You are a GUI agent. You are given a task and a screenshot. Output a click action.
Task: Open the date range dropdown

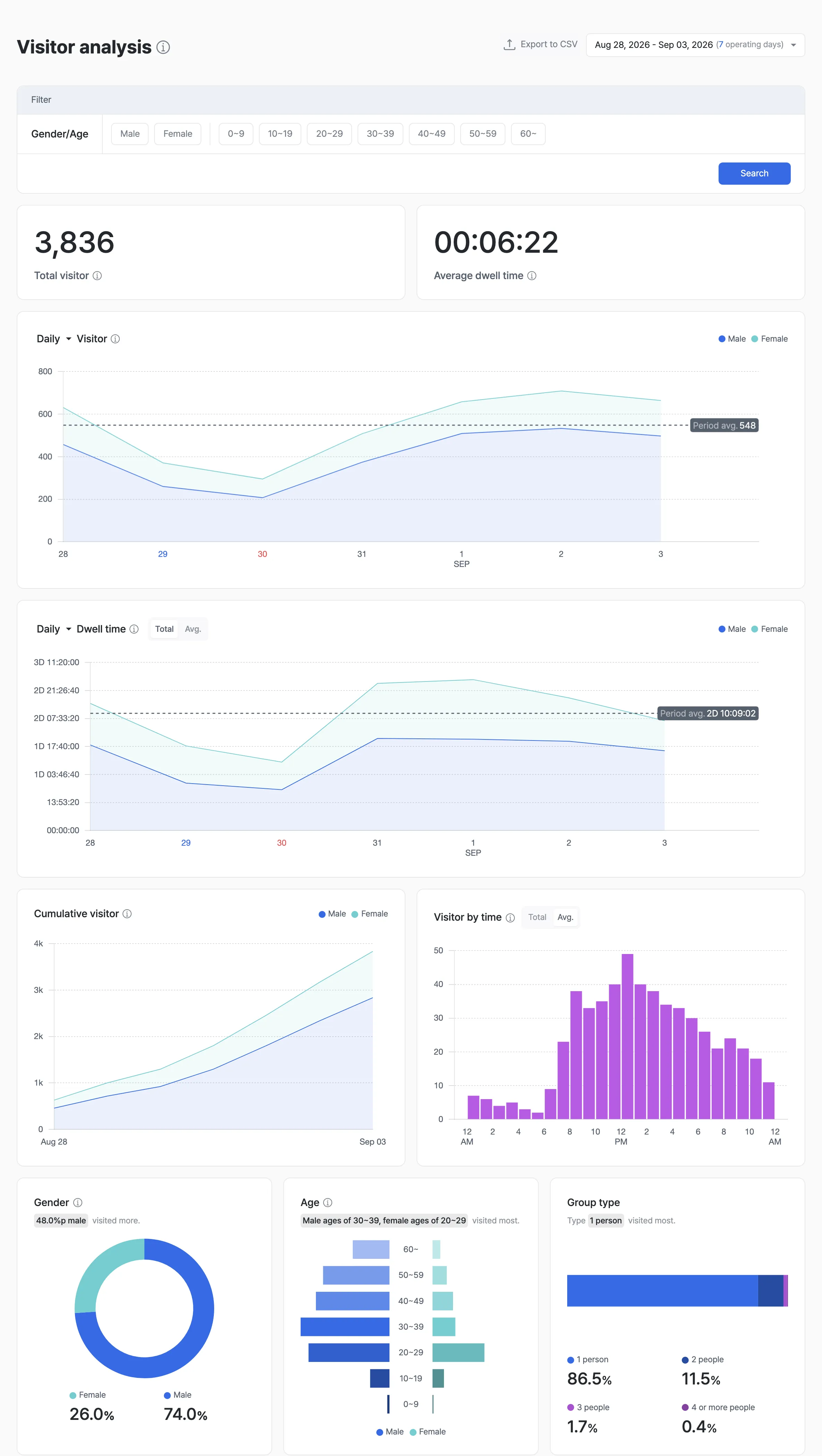(x=695, y=45)
